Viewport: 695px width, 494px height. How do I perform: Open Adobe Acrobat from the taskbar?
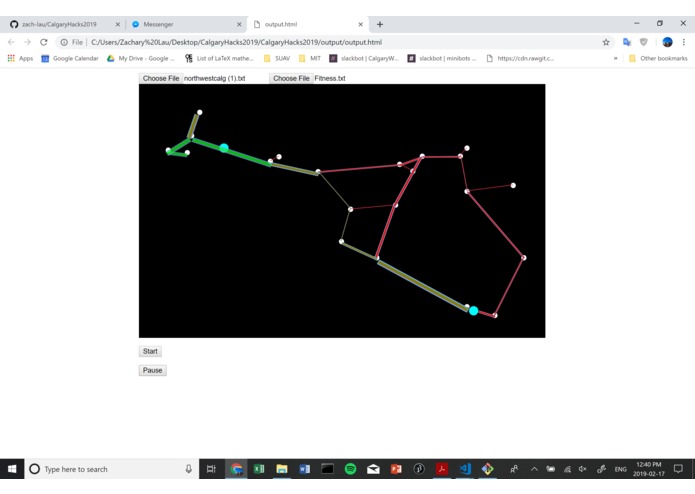tap(441, 469)
